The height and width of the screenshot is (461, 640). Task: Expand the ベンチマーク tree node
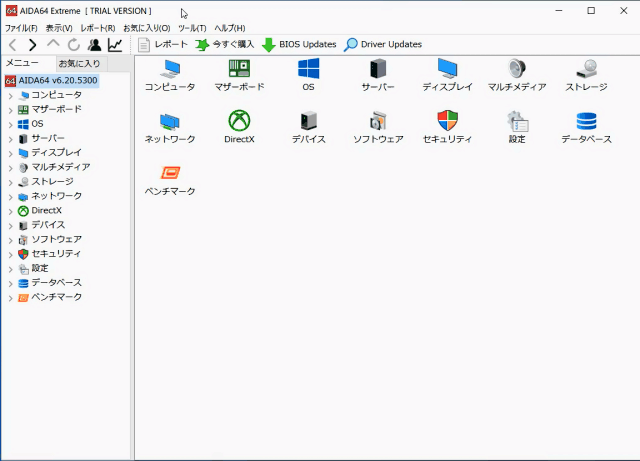[11, 298]
